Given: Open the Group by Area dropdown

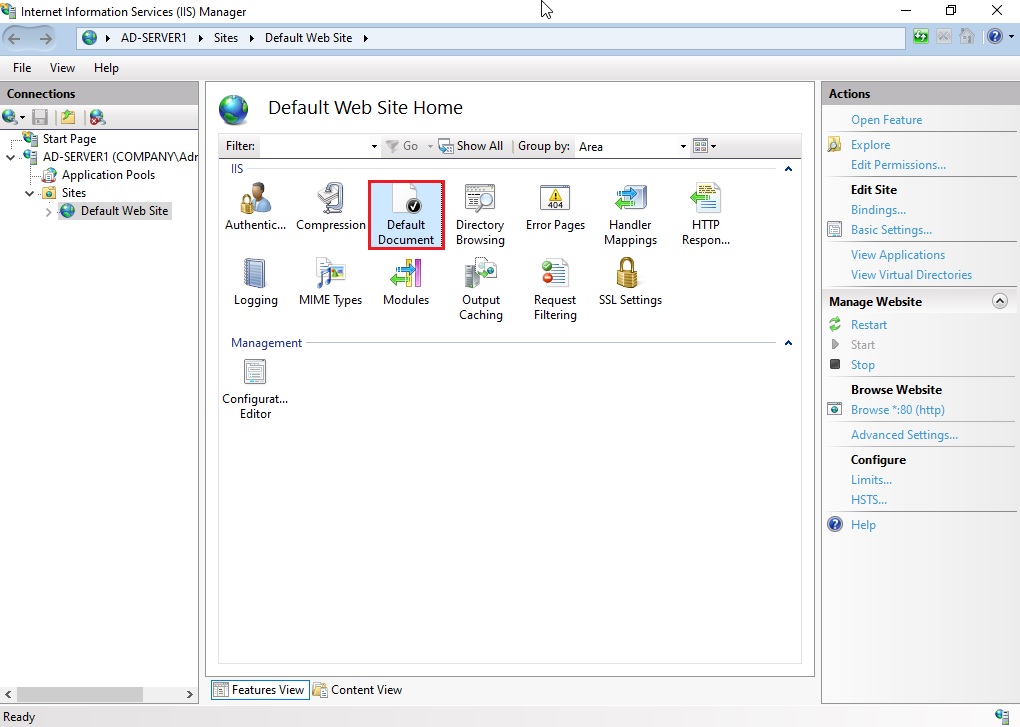Looking at the screenshot, I should click(x=632, y=147).
